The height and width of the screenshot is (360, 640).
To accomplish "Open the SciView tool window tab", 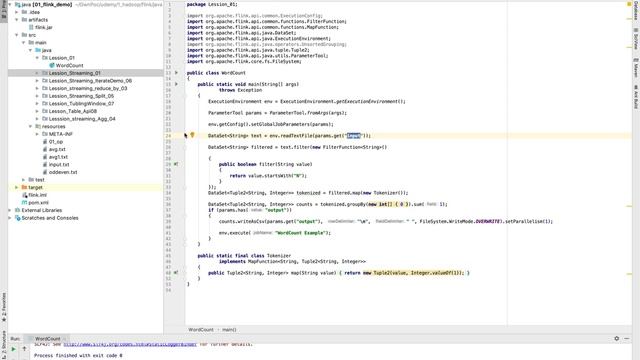I will coord(636,39).
